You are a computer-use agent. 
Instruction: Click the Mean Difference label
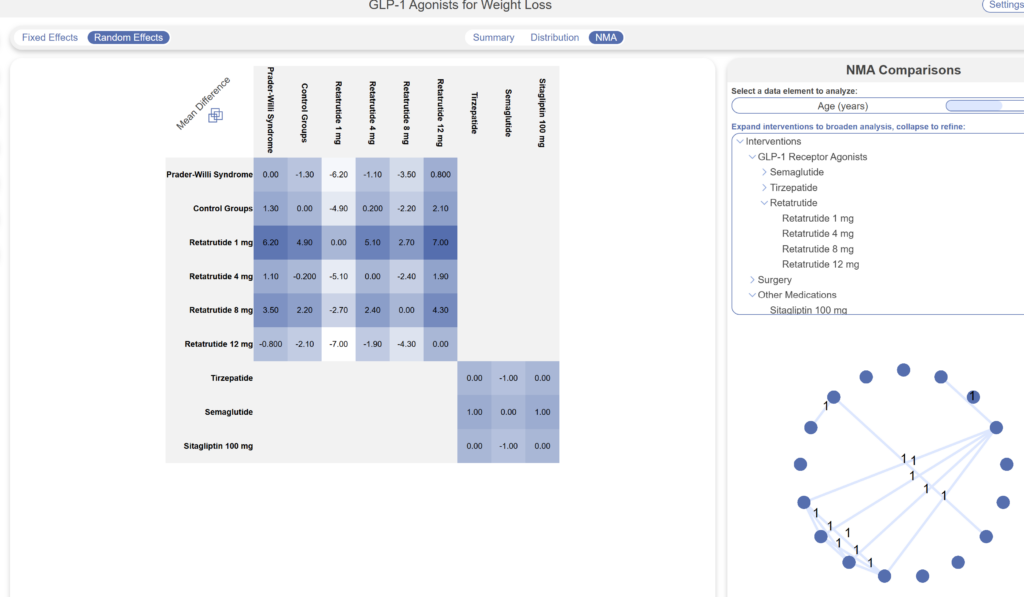[x=203, y=103]
